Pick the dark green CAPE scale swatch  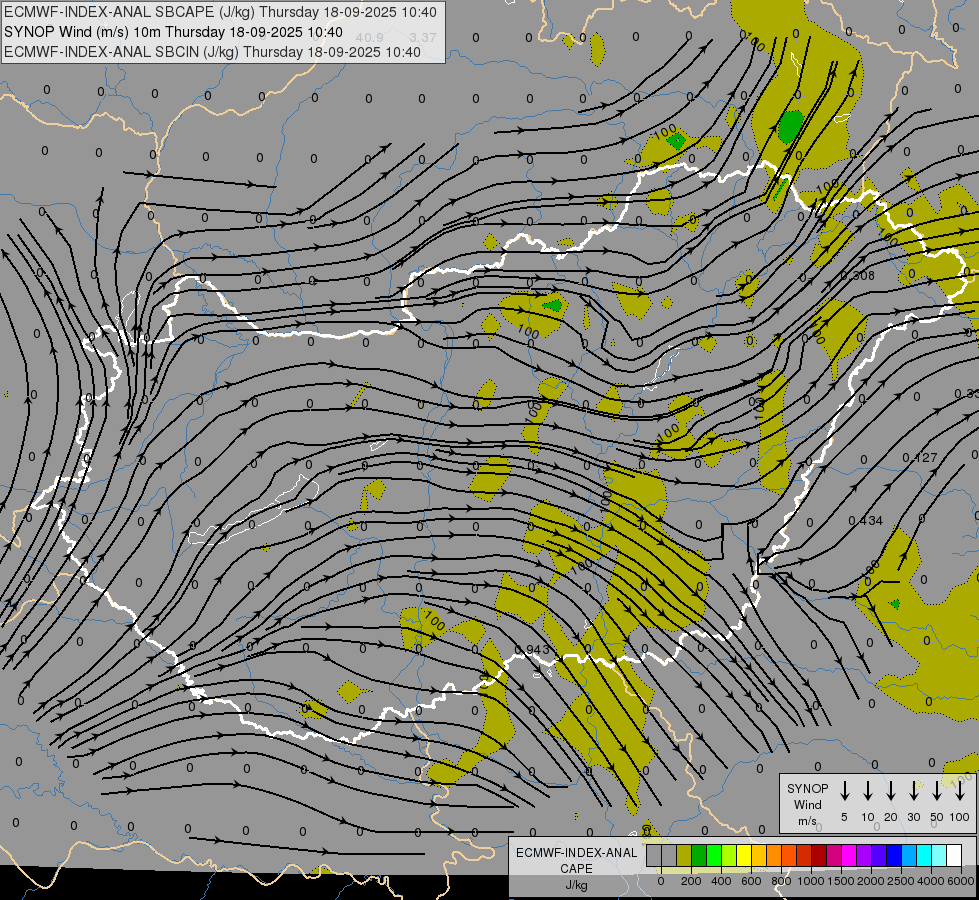699,855
